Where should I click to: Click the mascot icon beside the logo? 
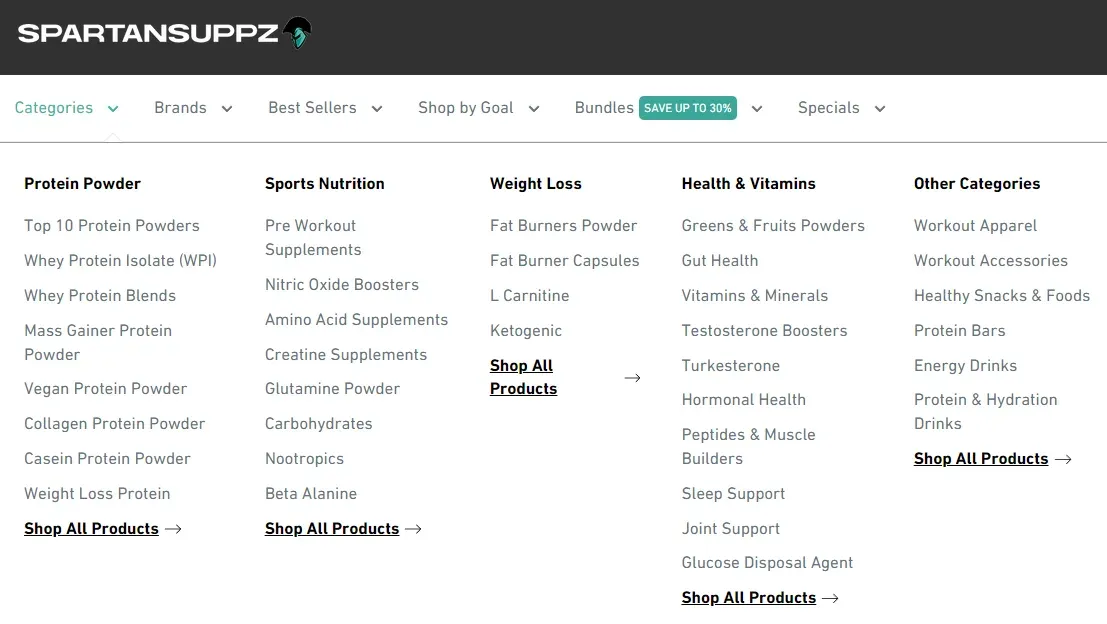[296, 32]
